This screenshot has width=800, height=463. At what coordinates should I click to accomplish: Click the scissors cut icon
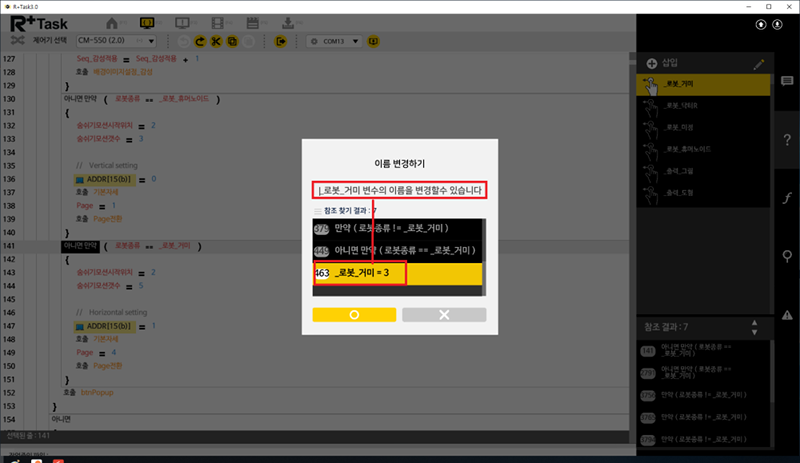[x=216, y=41]
